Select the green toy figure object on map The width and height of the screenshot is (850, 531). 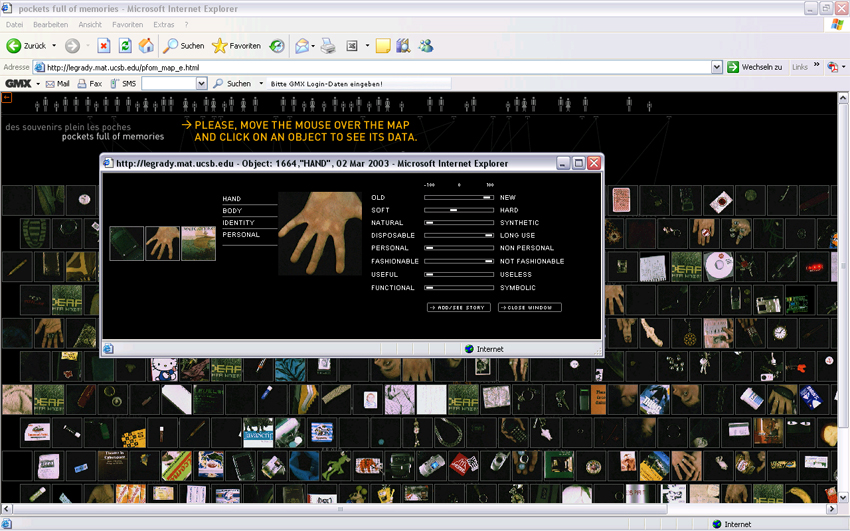(336, 464)
